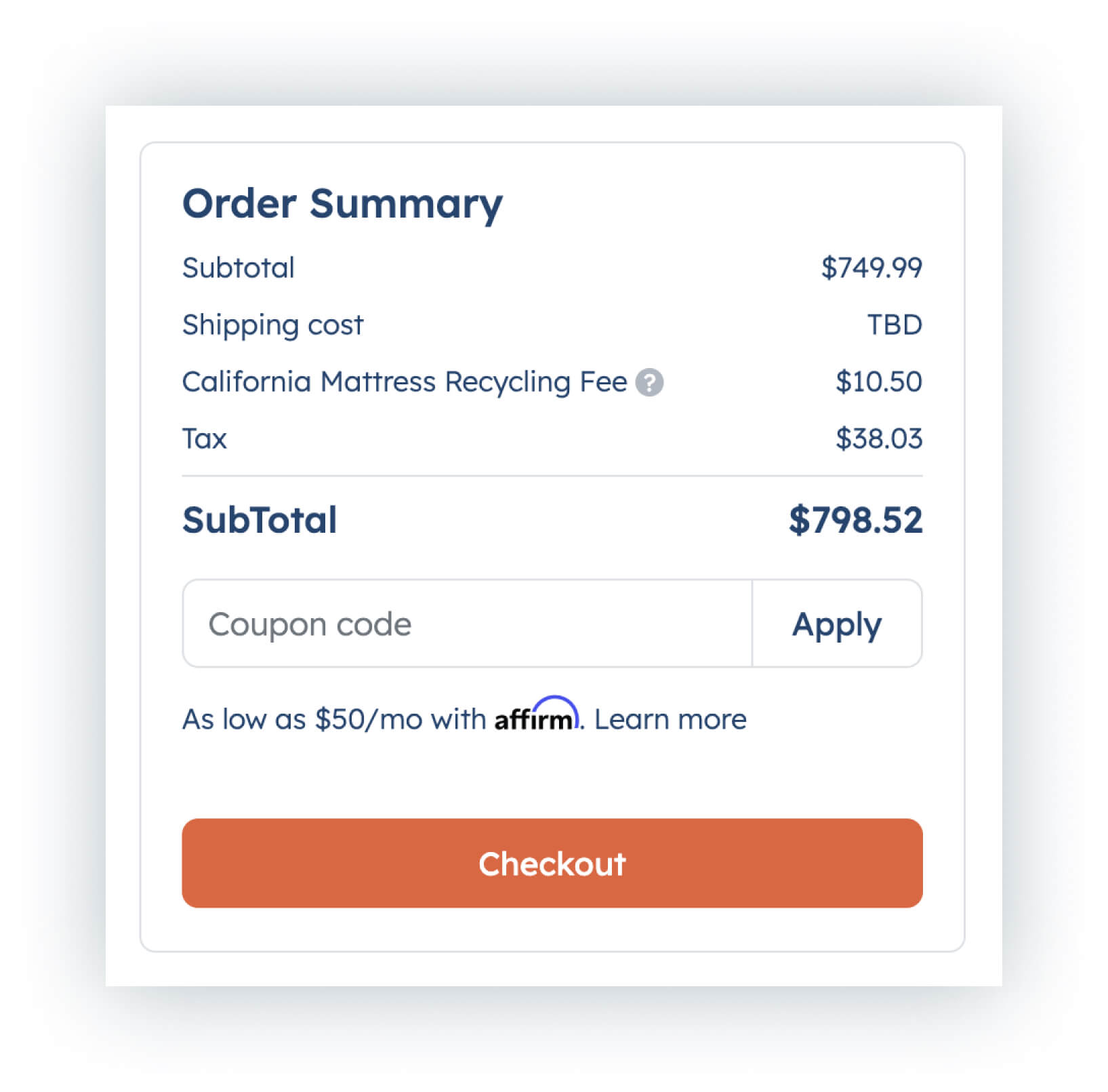
Task: Click the bold SubTotal label
Action: (x=259, y=520)
